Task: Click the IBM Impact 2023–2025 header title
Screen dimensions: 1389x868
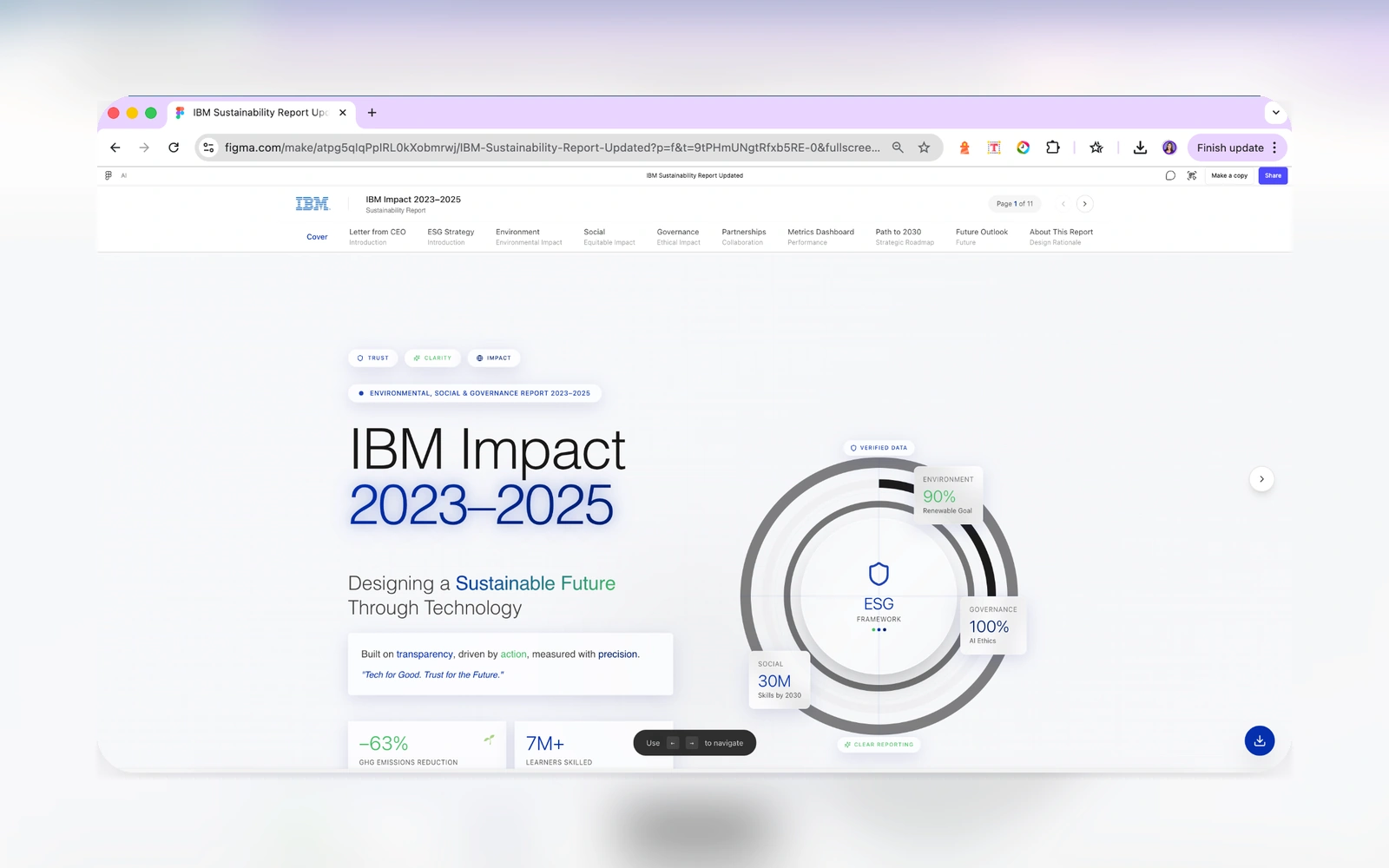Action: (x=413, y=200)
